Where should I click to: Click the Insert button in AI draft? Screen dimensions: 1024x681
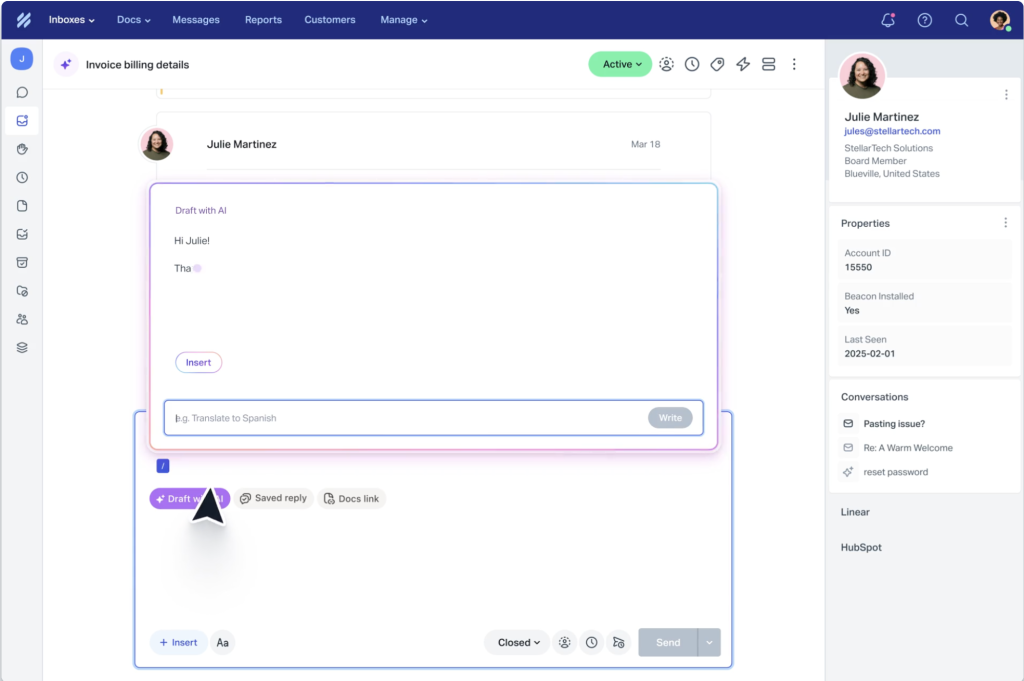pos(198,362)
